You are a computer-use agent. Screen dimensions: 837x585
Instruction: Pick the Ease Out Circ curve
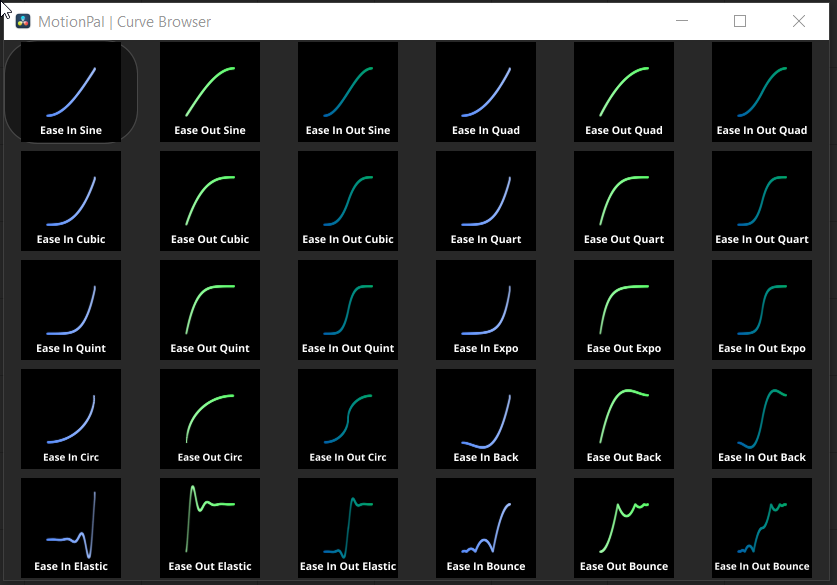click(210, 419)
